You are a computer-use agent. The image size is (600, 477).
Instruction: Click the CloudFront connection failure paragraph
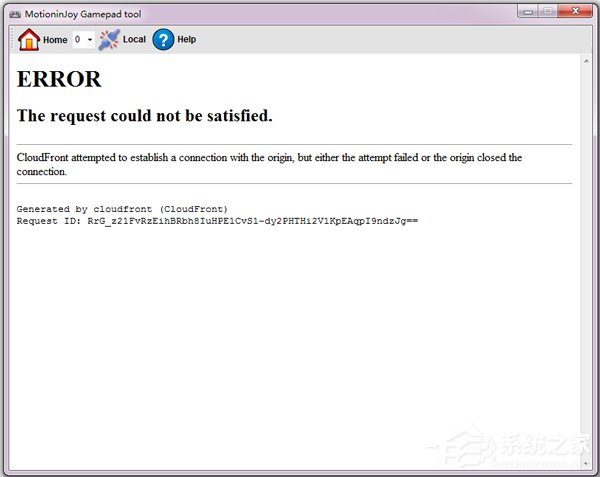coord(269,164)
